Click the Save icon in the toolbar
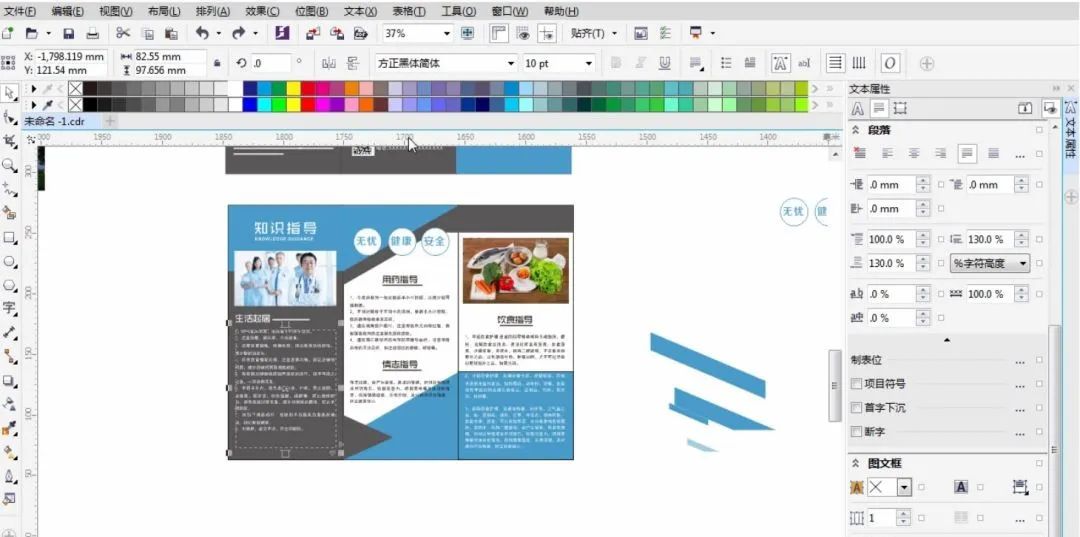The height and width of the screenshot is (537, 1080). [68, 33]
